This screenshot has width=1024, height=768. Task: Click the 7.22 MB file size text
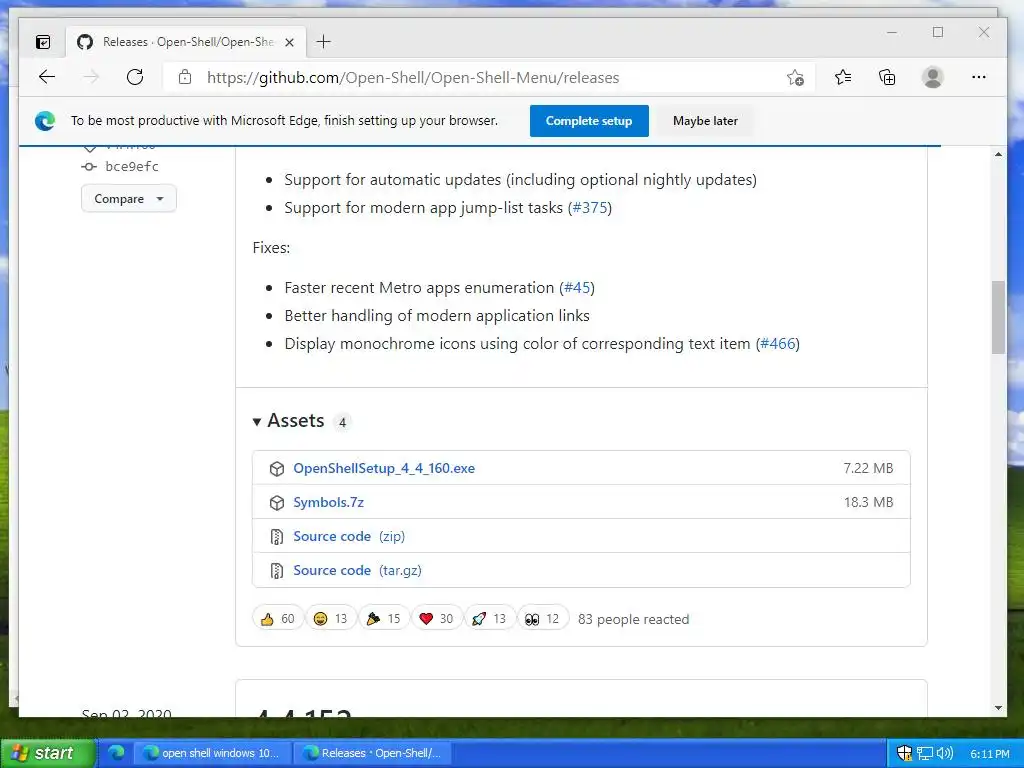click(868, 468)
